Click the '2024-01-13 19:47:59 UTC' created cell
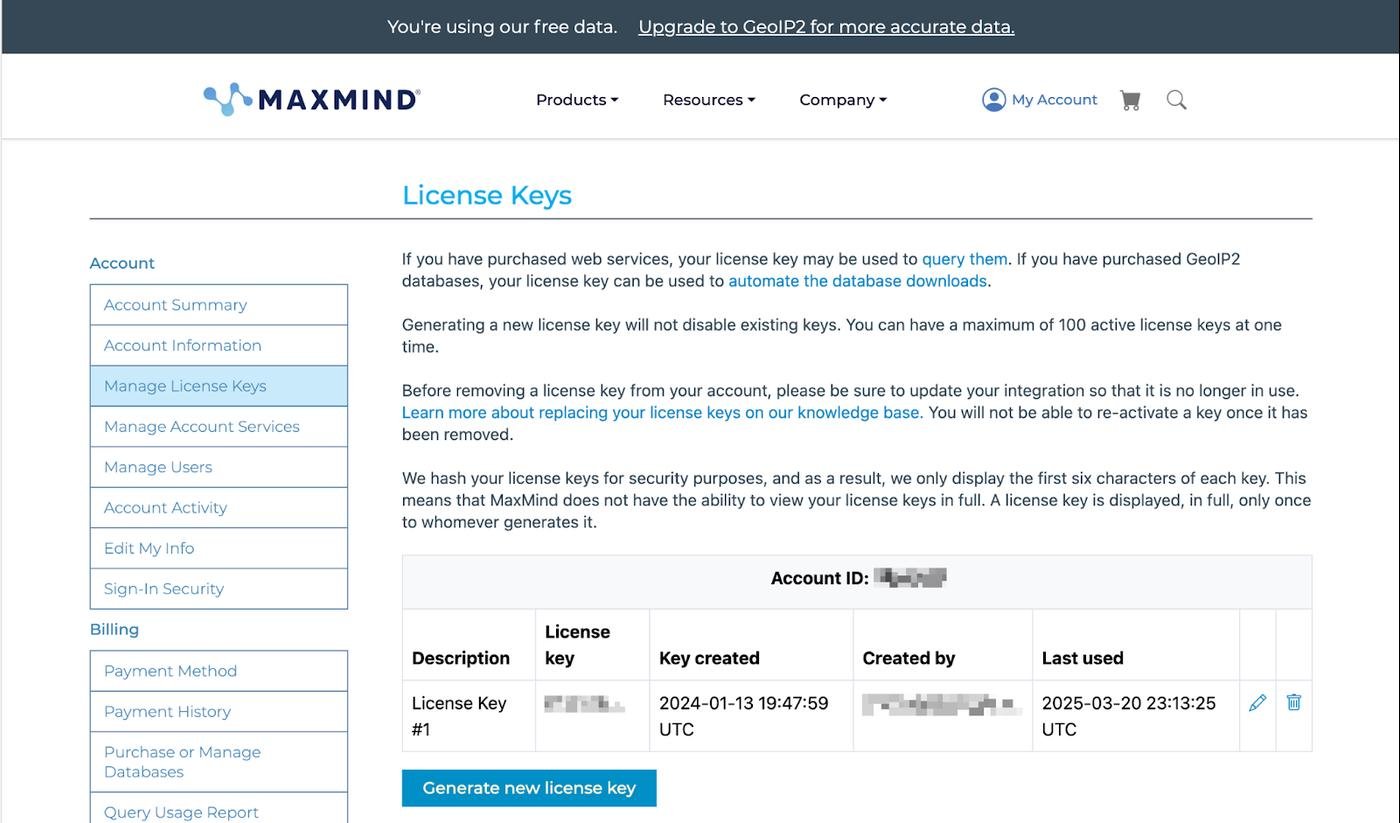This screenshot has width=1400, height=823. pyautogui.click(x=751, y=716)
